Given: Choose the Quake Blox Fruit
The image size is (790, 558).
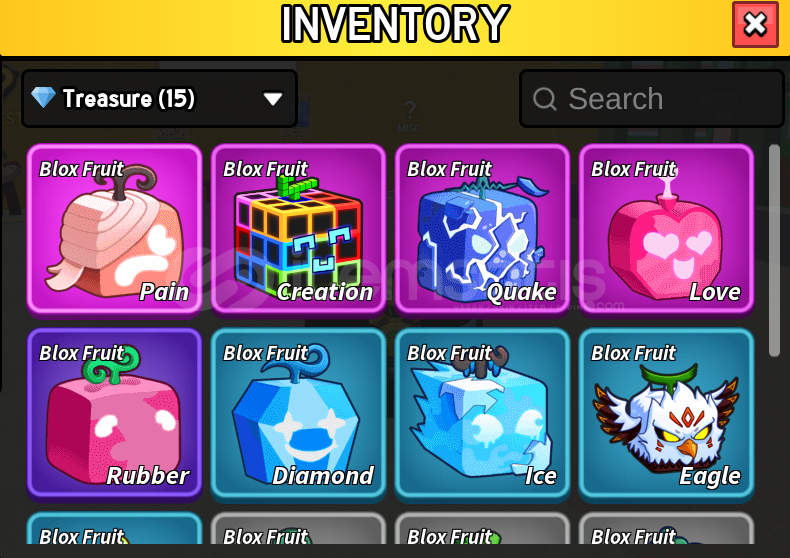Looking at the screenshot, I should click(x=482, y=229).
